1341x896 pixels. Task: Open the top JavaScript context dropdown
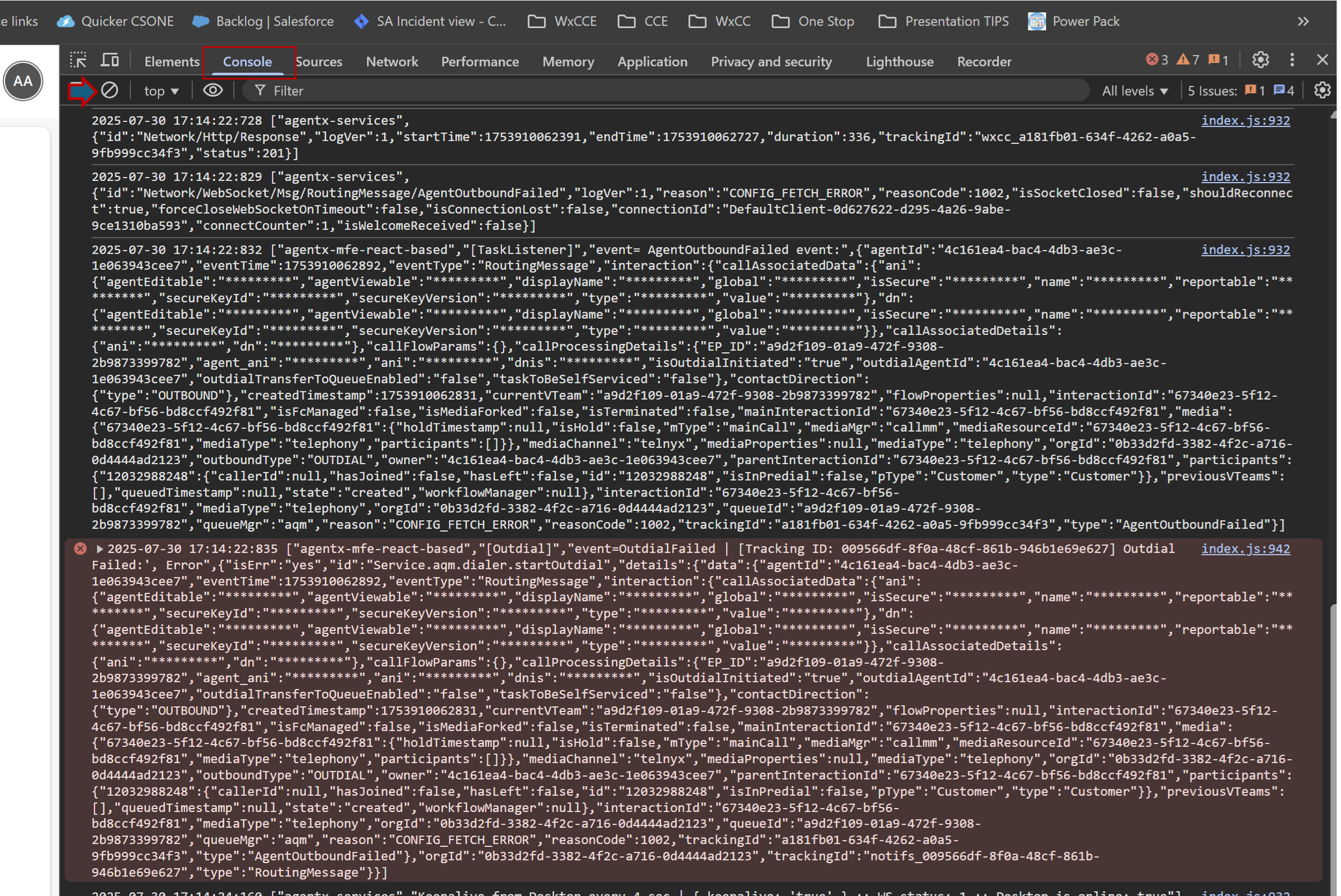coord(161,91)
